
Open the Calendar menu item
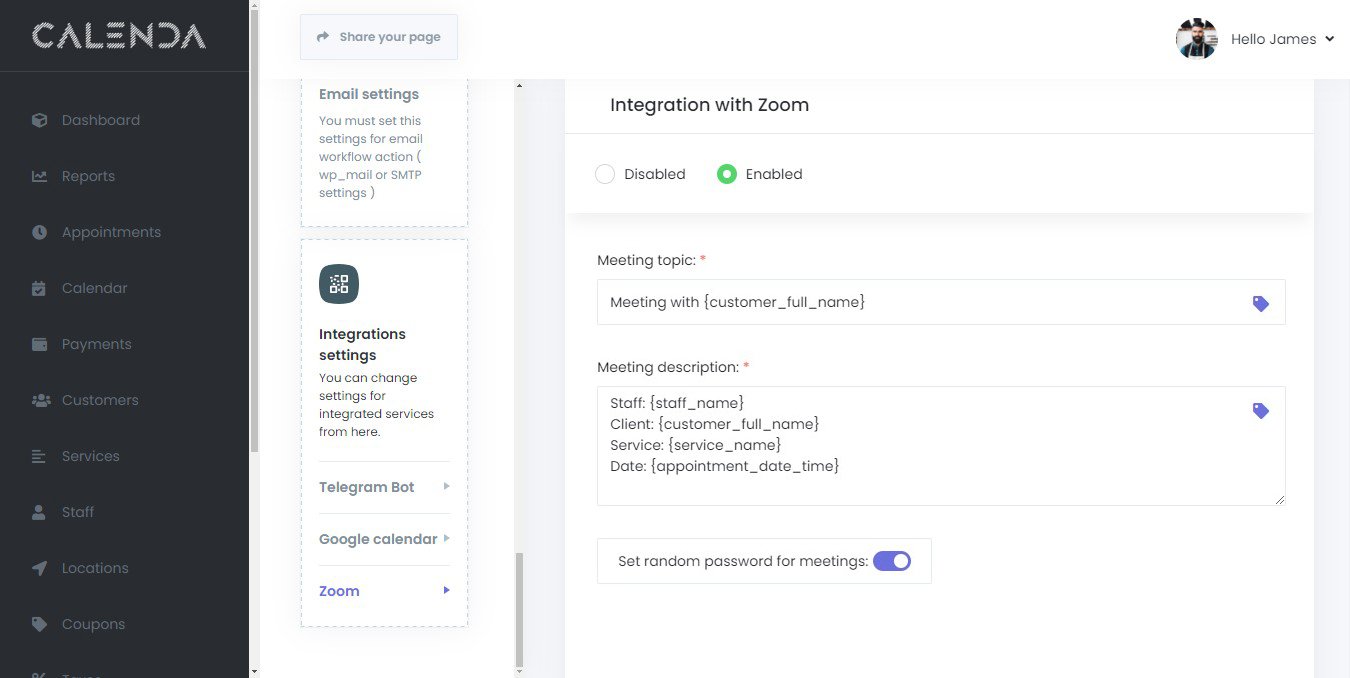(x=94, y=288)
